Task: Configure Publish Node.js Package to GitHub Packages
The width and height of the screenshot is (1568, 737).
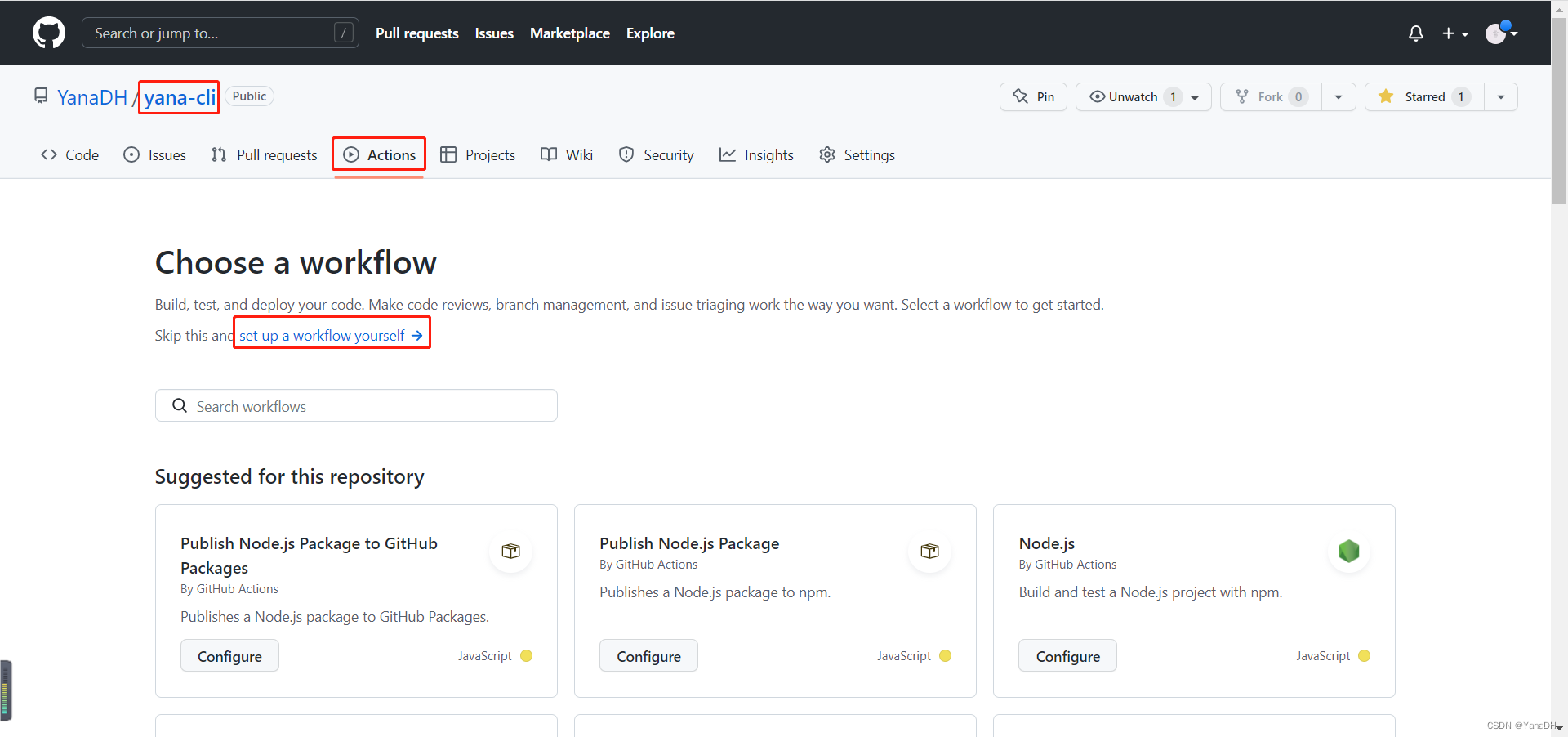Action: pyautogui.click(x=229, y=655)
